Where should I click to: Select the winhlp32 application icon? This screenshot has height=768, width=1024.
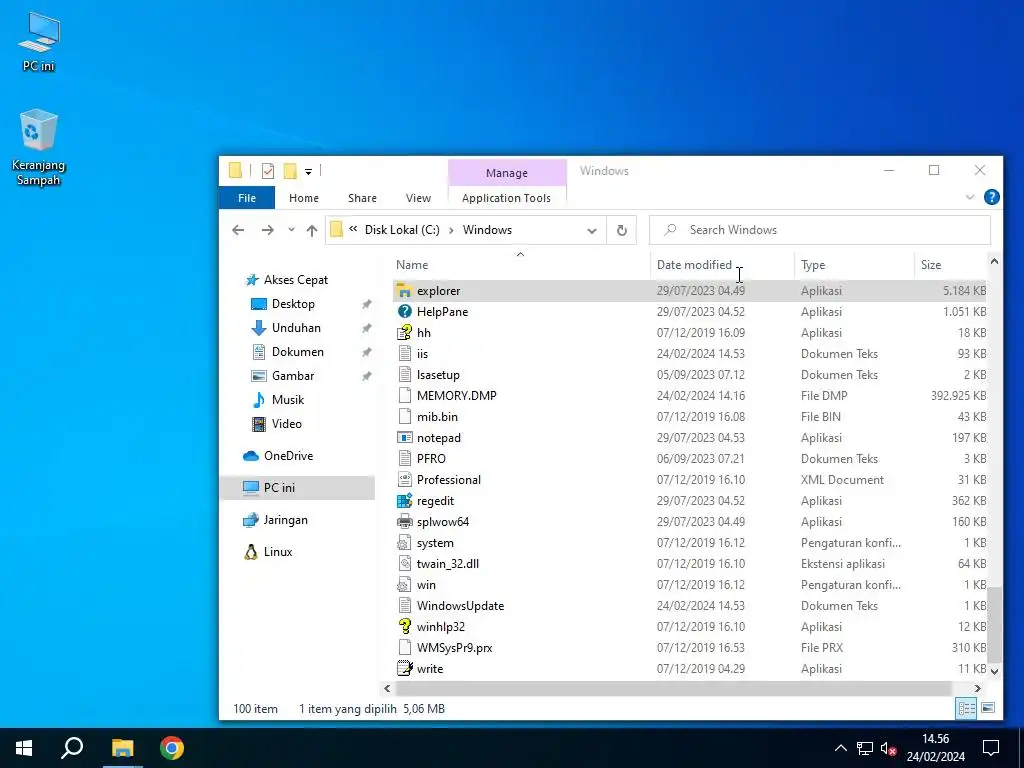(x=404, y=627)
